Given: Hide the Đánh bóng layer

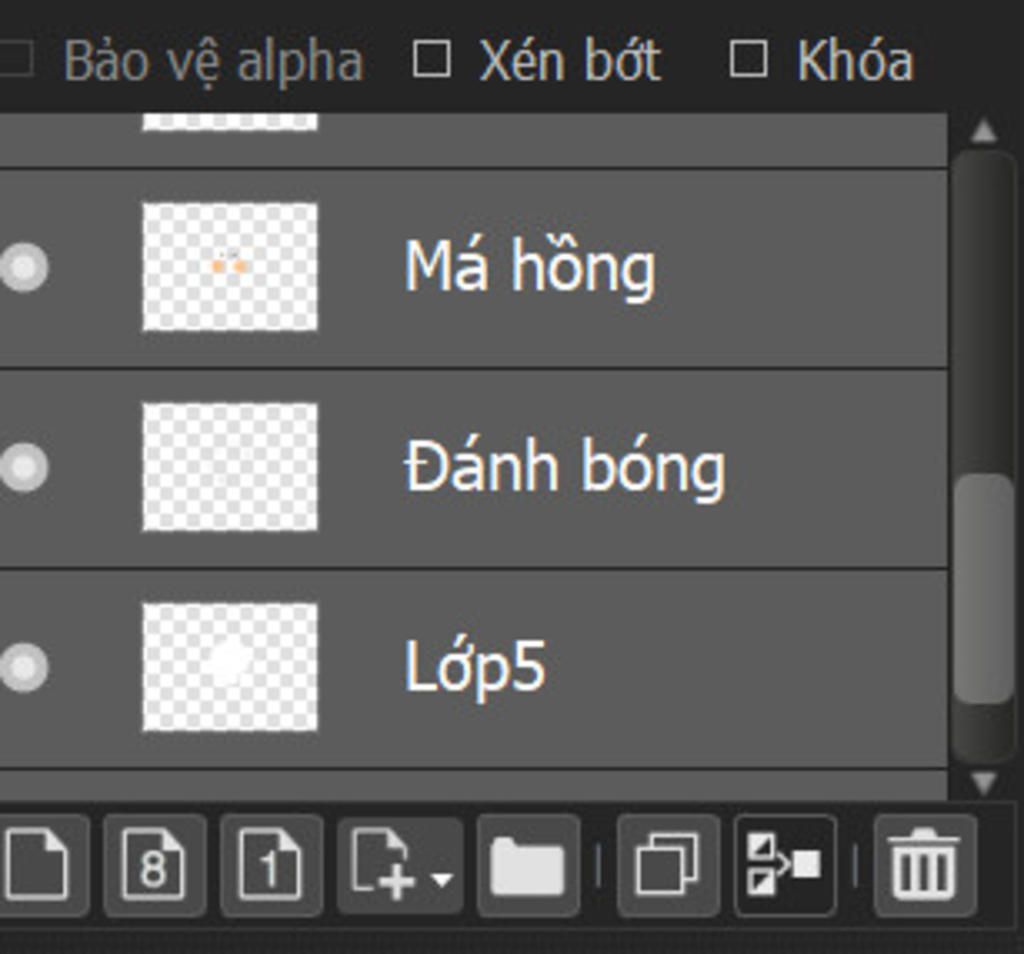Looking at the screenshot, I should (x=24, y=467).
